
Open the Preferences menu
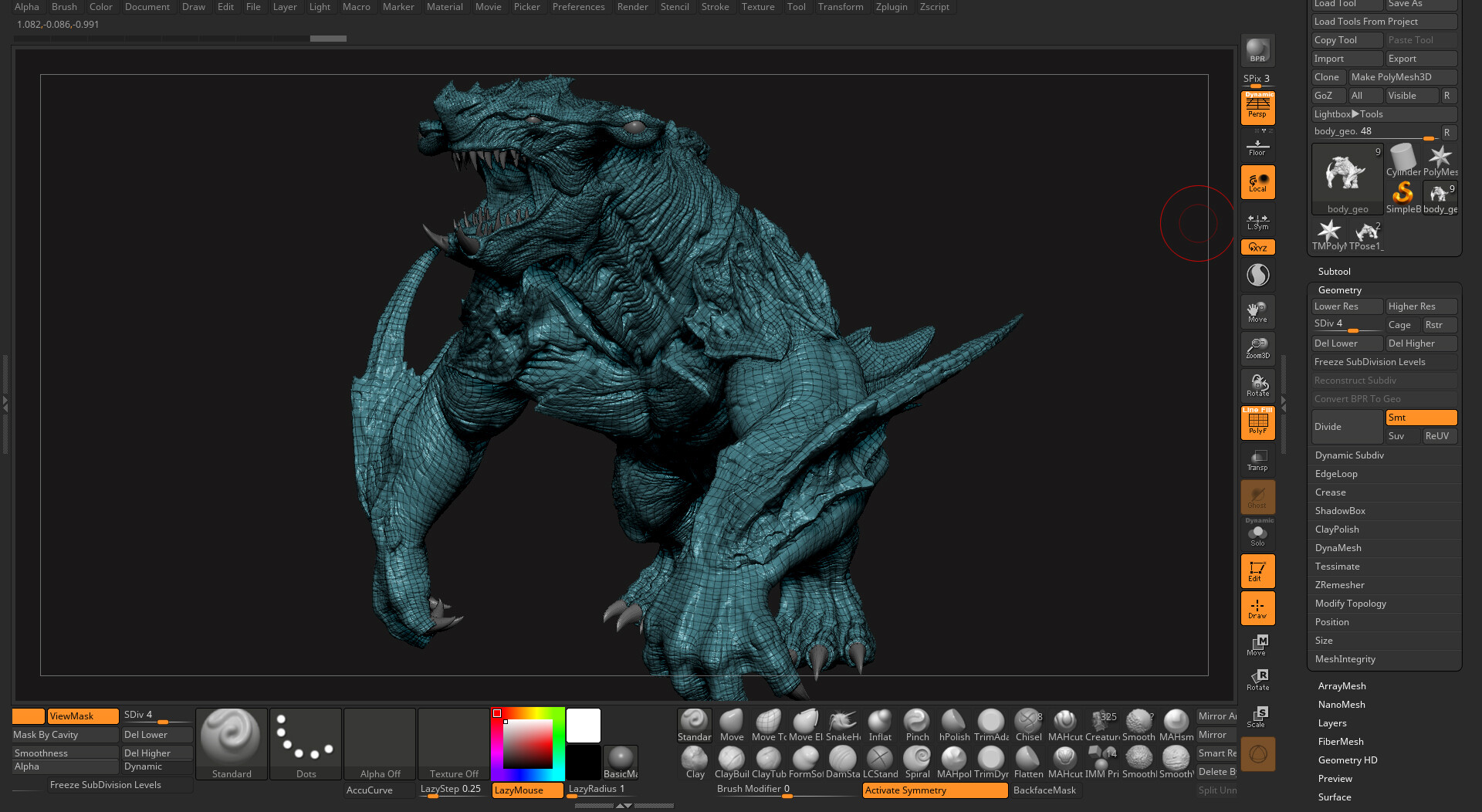pyautogui.click(x=578, y=7)
